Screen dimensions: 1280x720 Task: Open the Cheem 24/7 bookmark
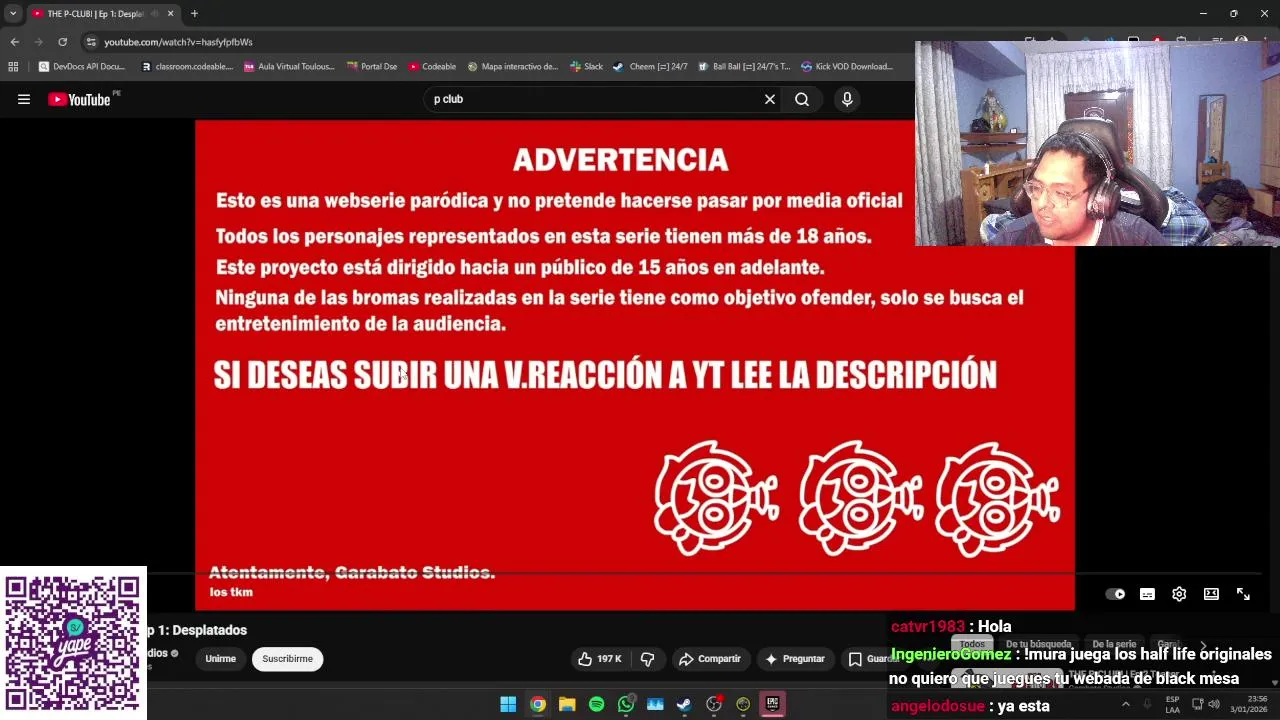pos(650,67)
